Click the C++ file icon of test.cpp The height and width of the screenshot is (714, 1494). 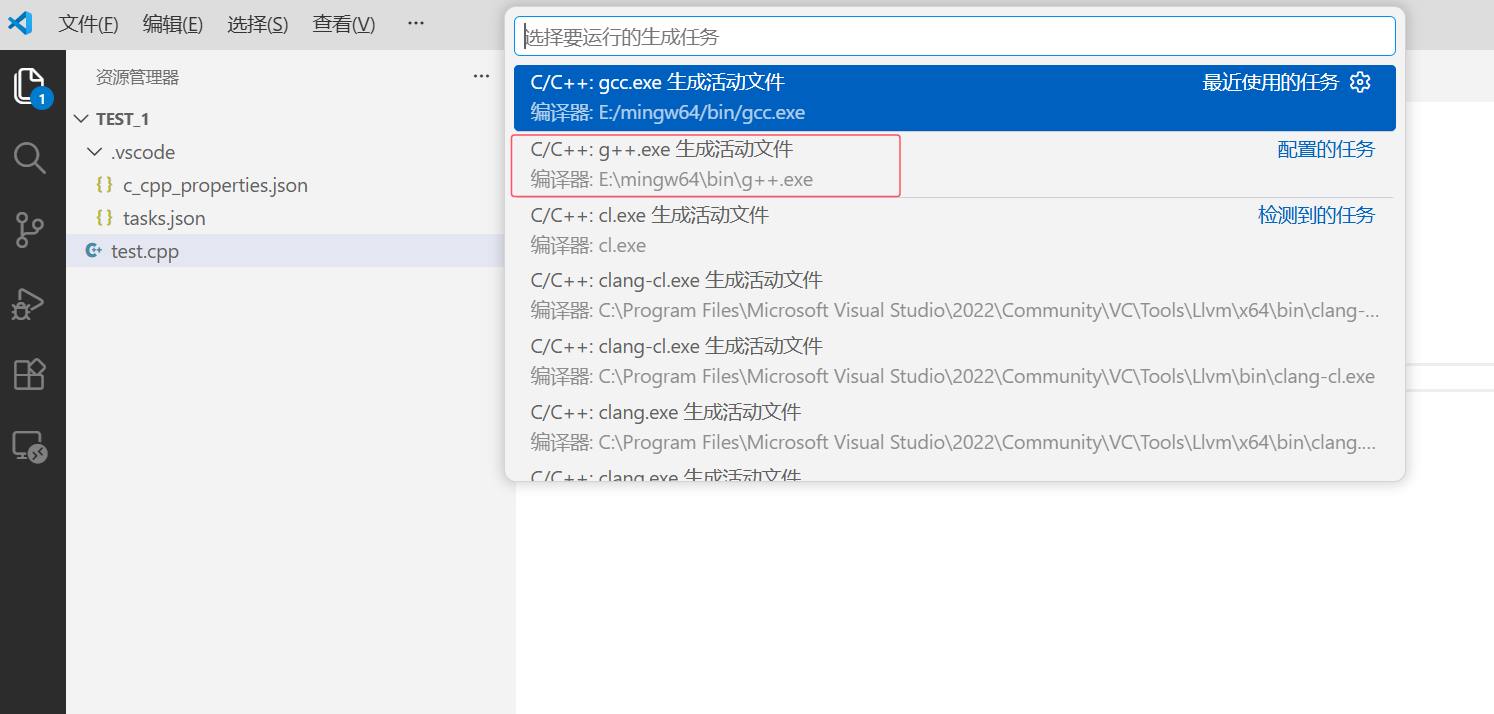pos(94,251)
